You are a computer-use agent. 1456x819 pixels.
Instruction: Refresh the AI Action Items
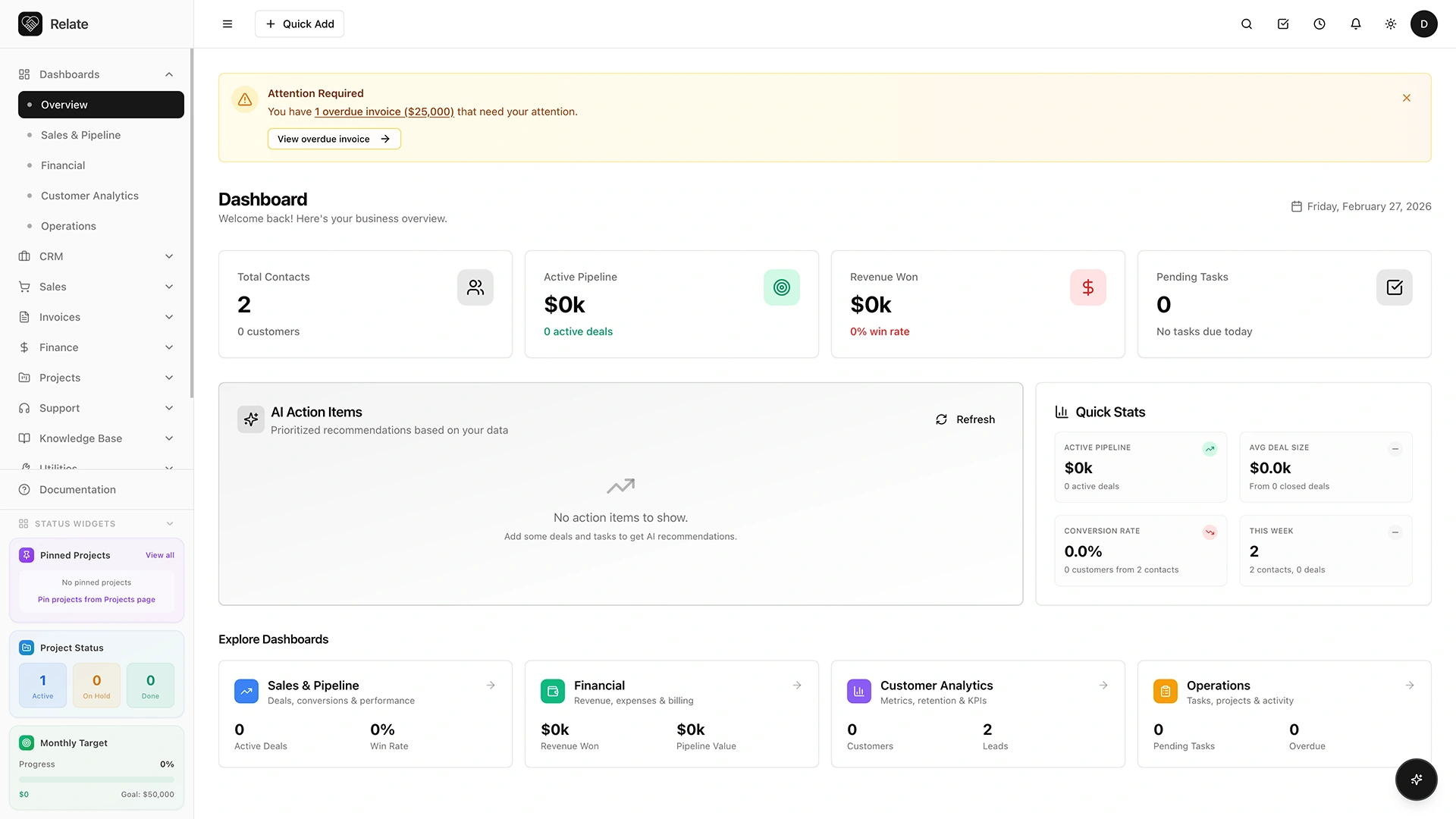tap(965, 419)
